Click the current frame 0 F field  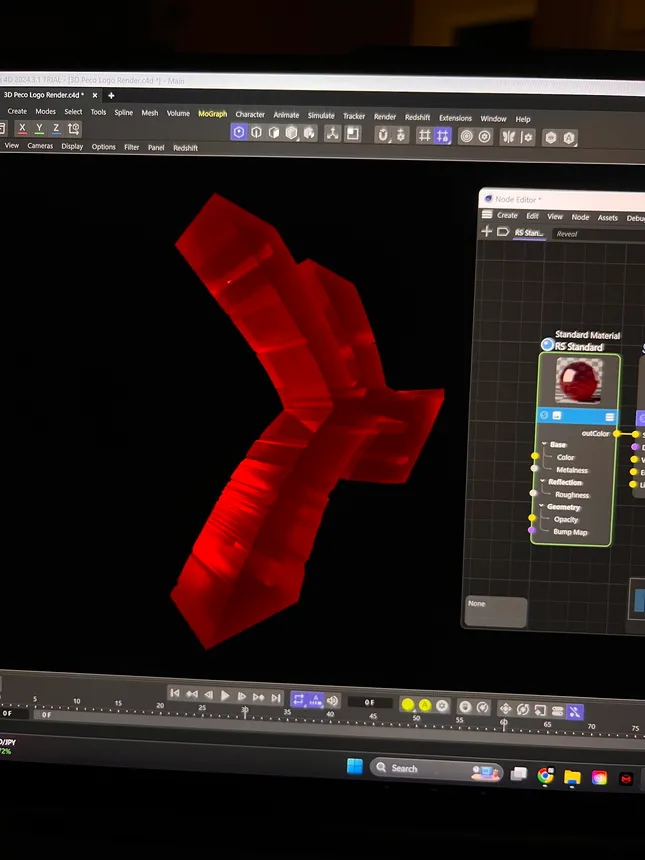371,702
